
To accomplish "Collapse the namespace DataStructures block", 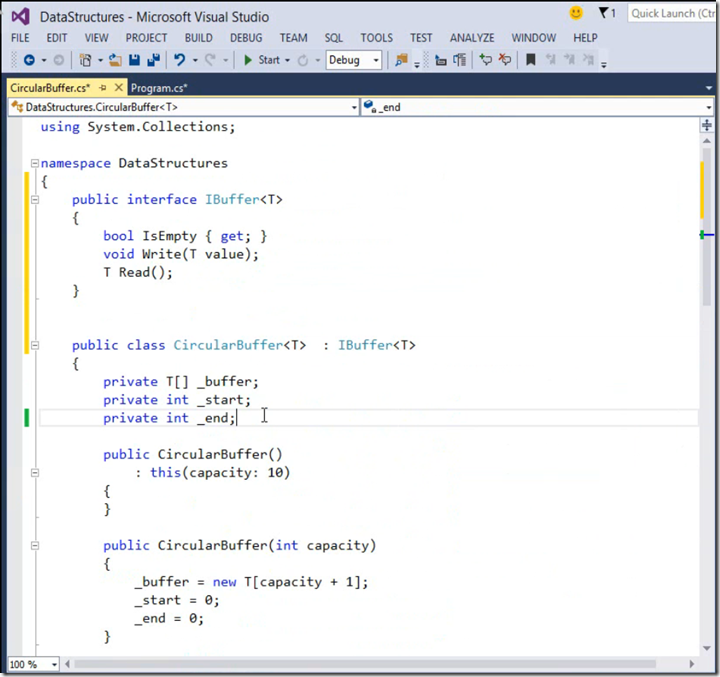I will coord(34,163).
